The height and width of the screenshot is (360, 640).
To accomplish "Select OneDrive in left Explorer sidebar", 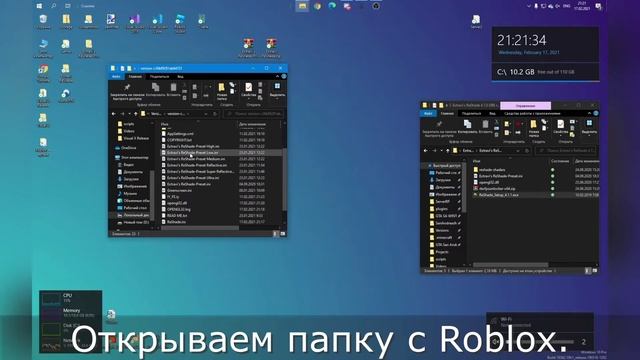I will (126, 148).
